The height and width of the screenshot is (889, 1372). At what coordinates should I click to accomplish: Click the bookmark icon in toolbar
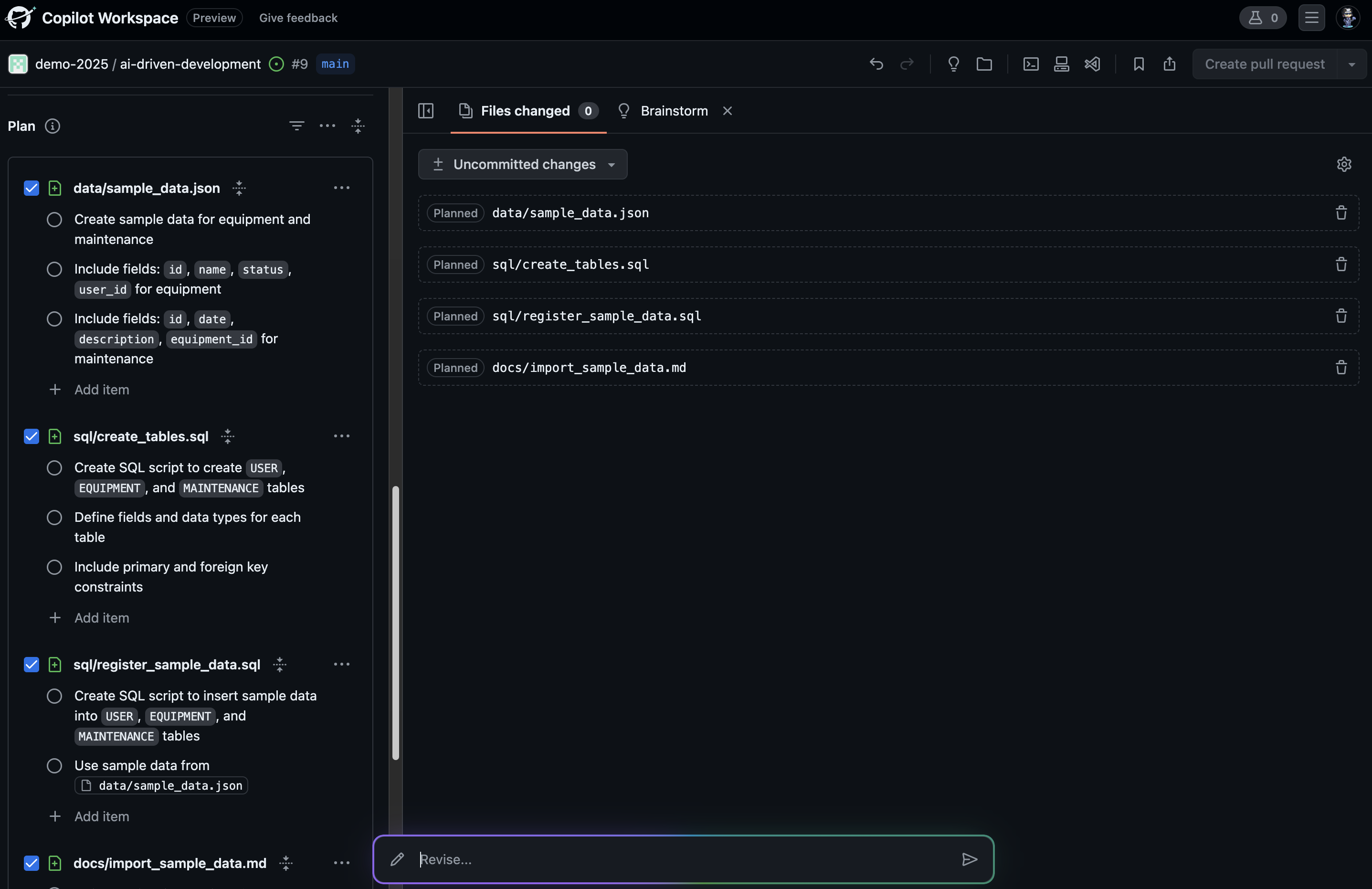pyautogui.click(x=1139, y=64)
